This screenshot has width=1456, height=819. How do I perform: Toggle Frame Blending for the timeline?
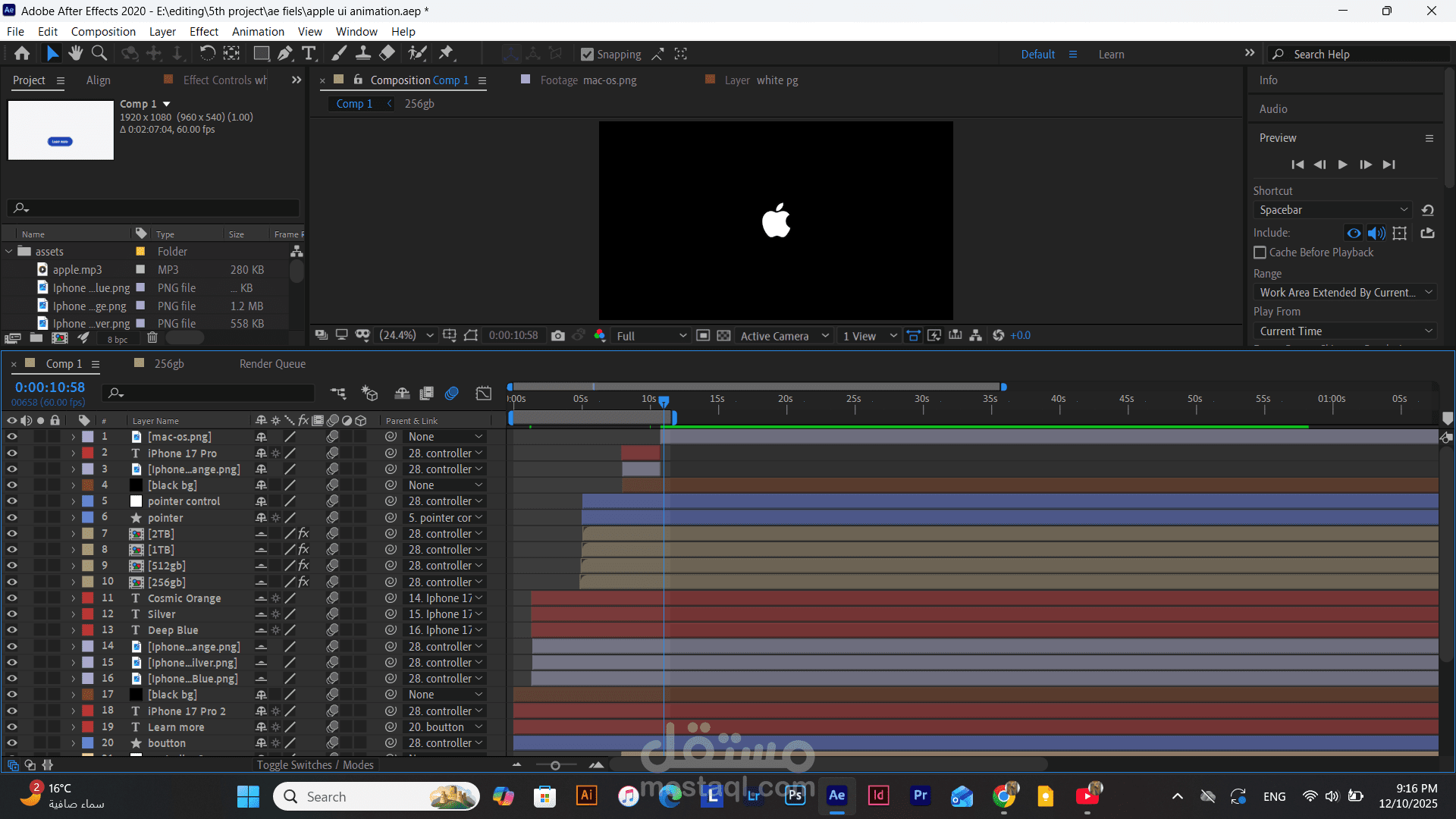[x=427, y=393]
